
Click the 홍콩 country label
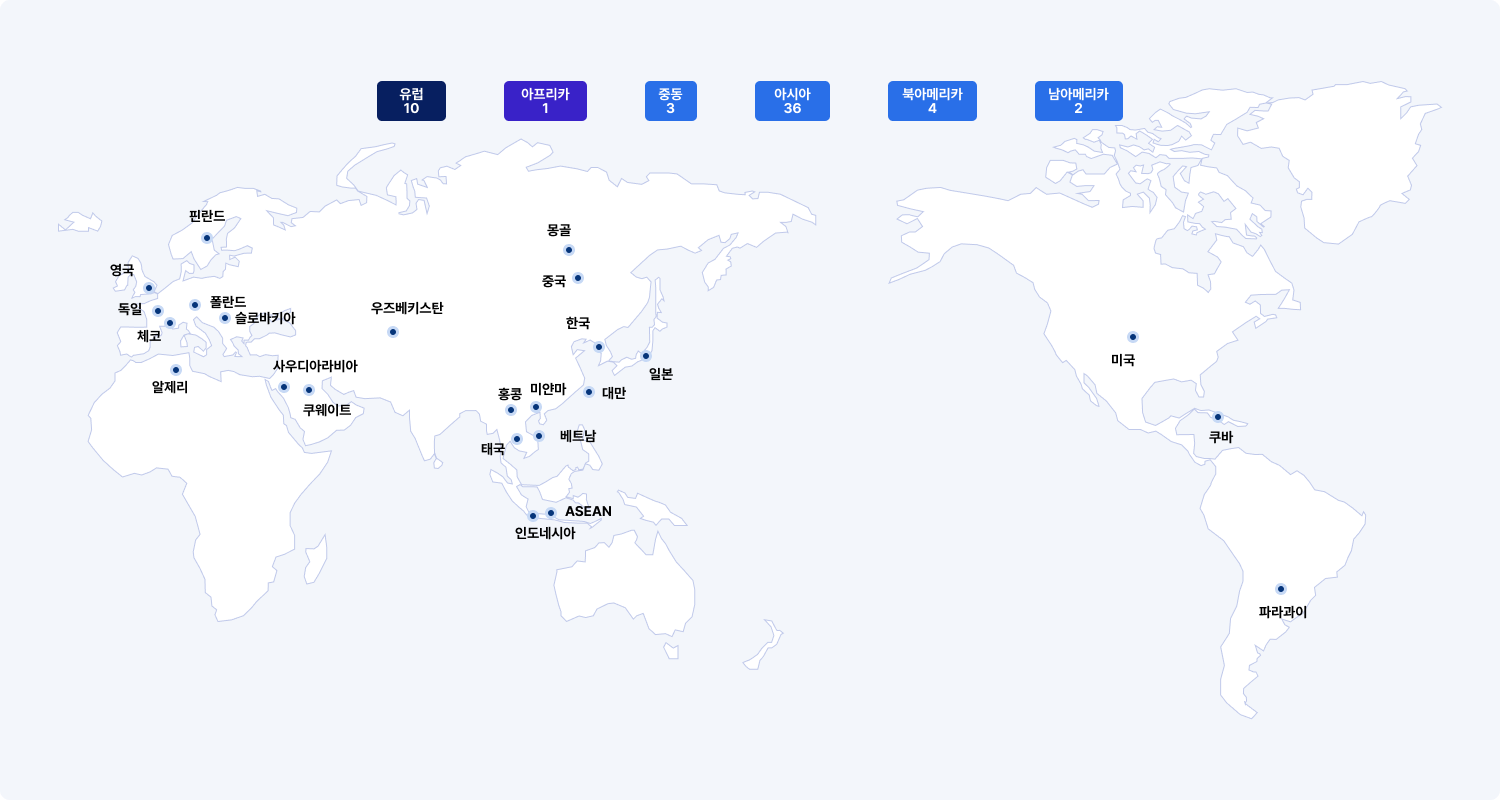(x=510, y=394)
